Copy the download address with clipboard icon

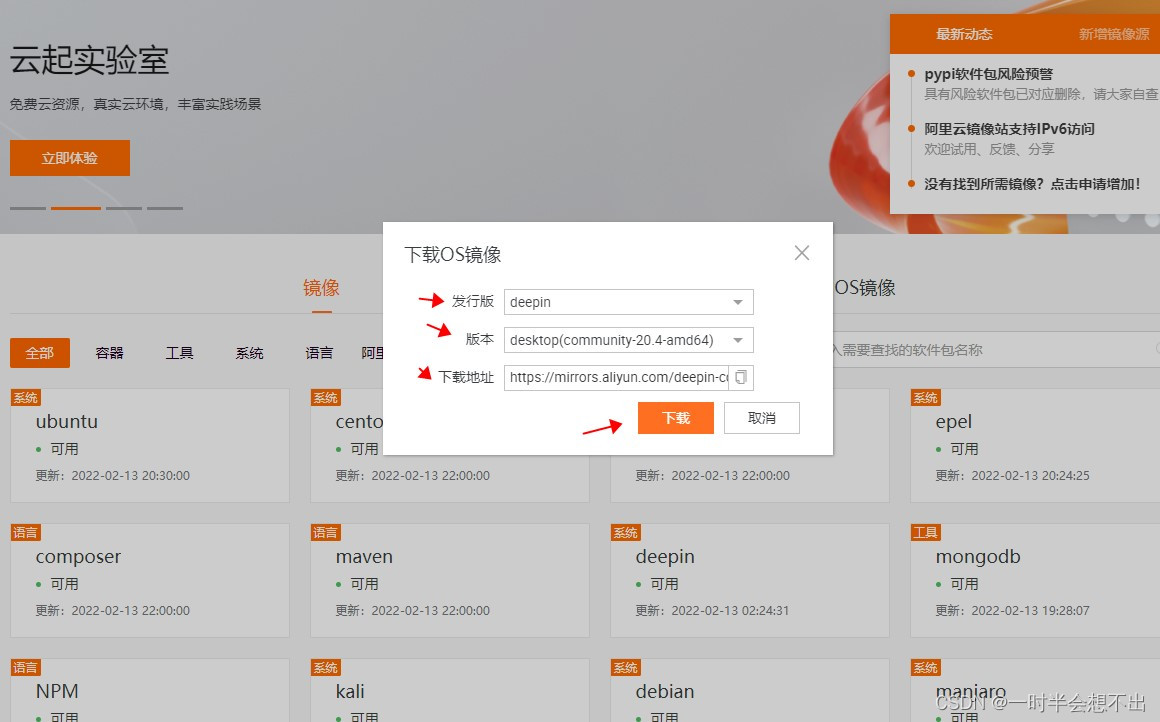pyautogui.click(x=741, y=377)
